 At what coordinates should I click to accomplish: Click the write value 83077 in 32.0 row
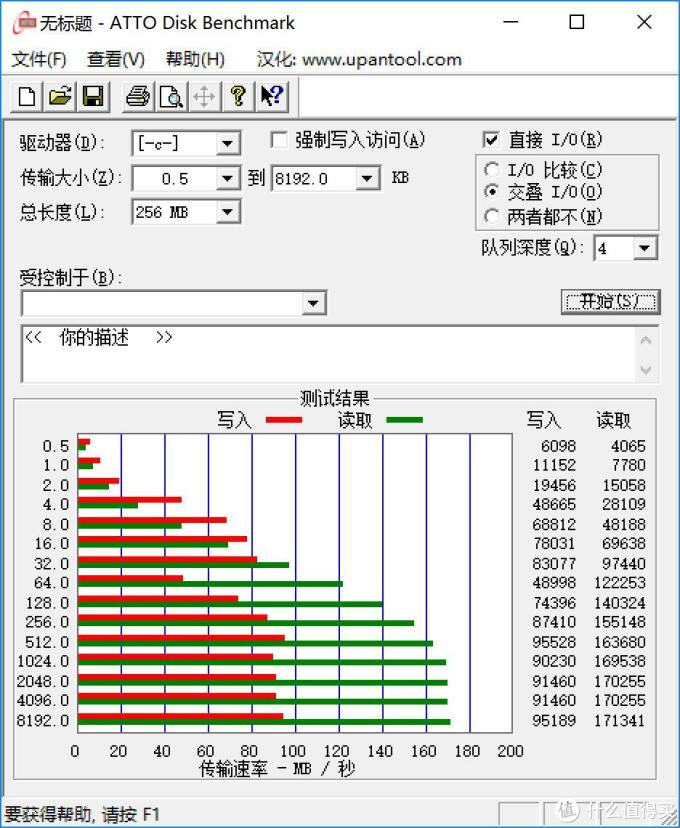click(554, 563)
